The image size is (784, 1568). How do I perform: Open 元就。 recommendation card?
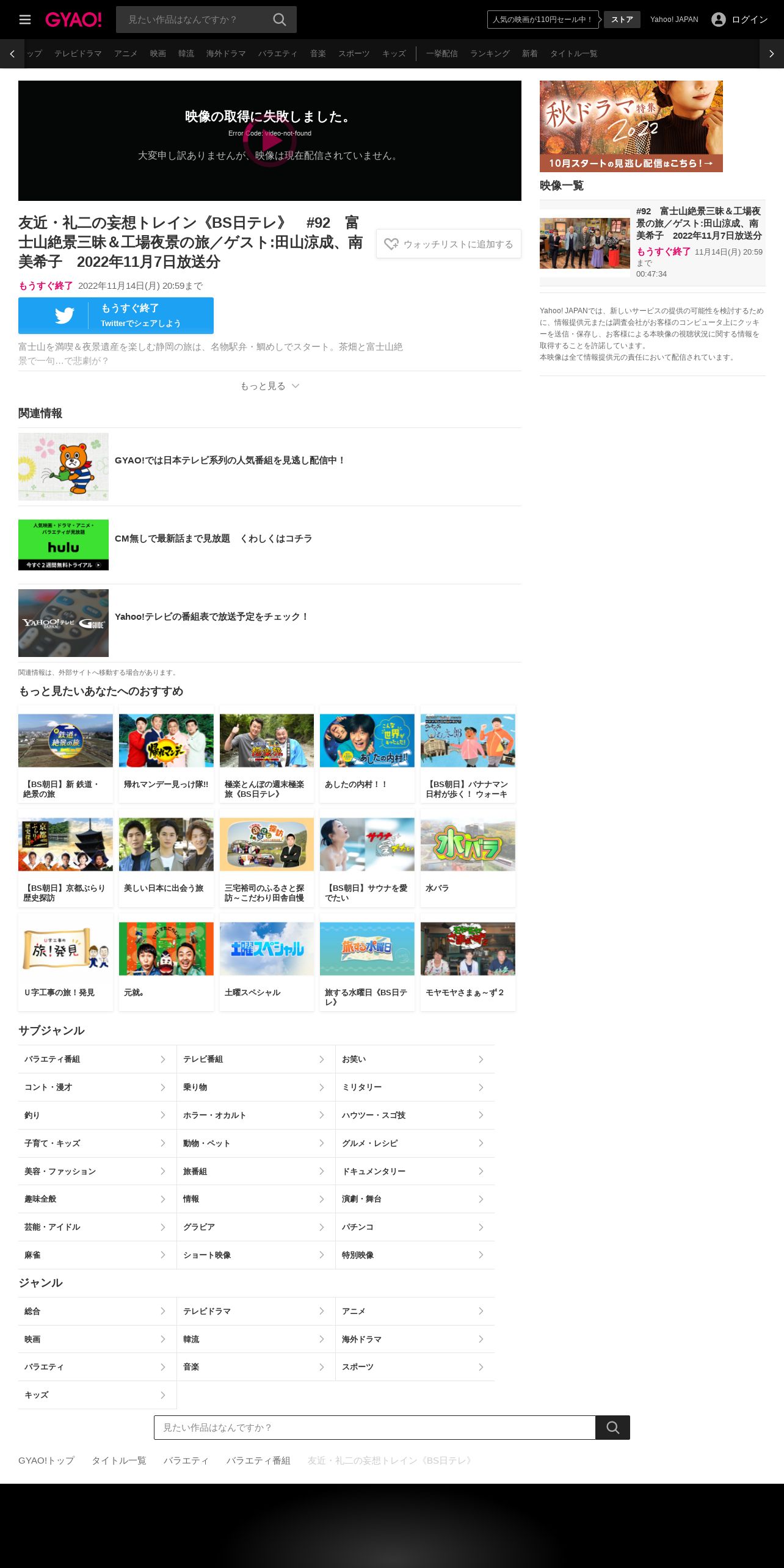coord(166,963)
